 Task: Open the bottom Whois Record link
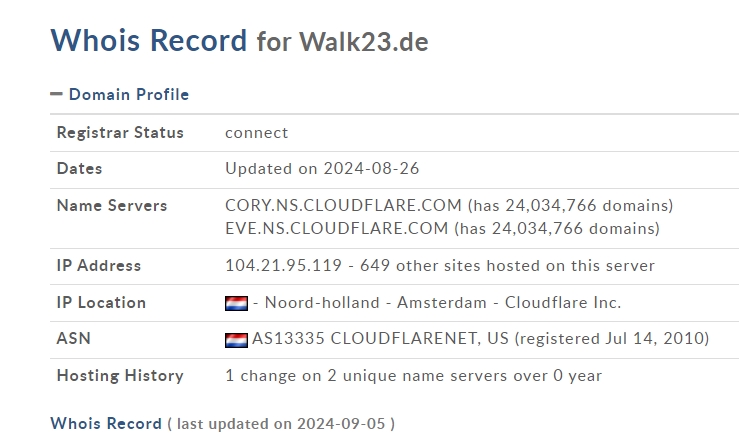(x=105, y=423)
